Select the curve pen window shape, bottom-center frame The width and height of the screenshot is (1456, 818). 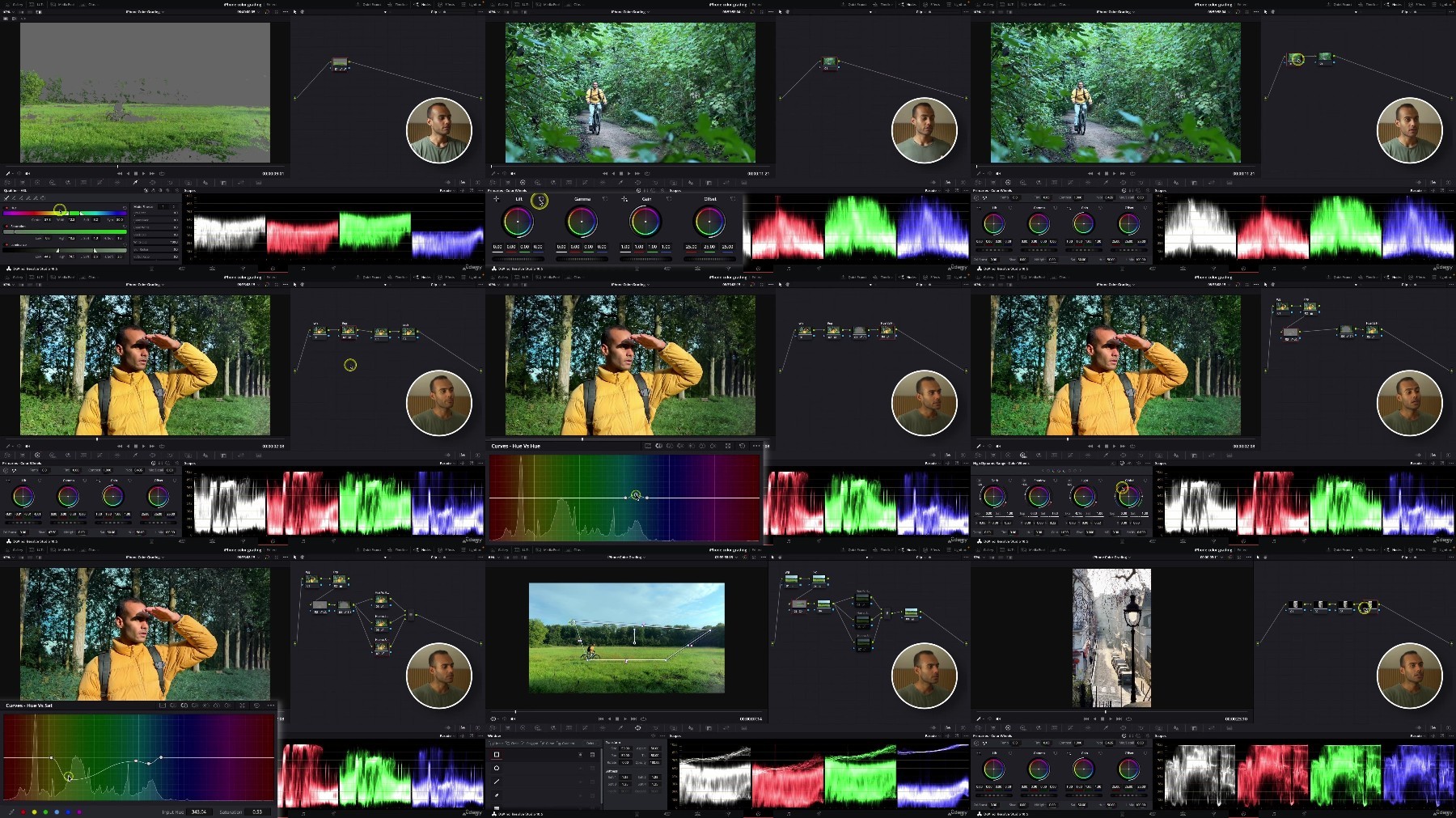497,795
